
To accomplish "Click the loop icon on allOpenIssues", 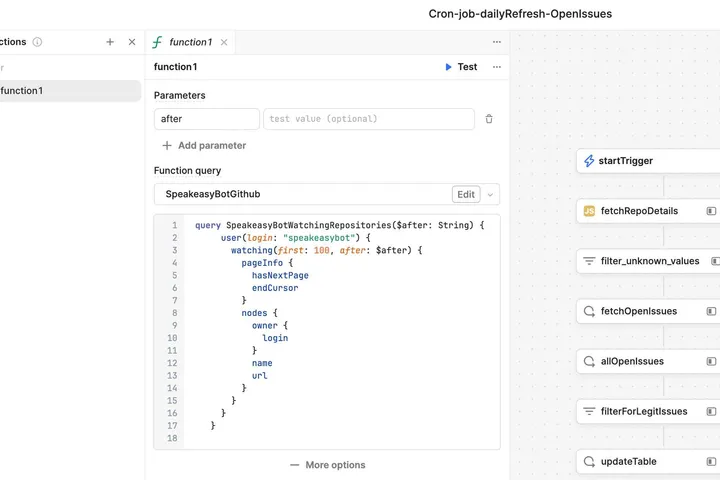I will pos(589,361).
